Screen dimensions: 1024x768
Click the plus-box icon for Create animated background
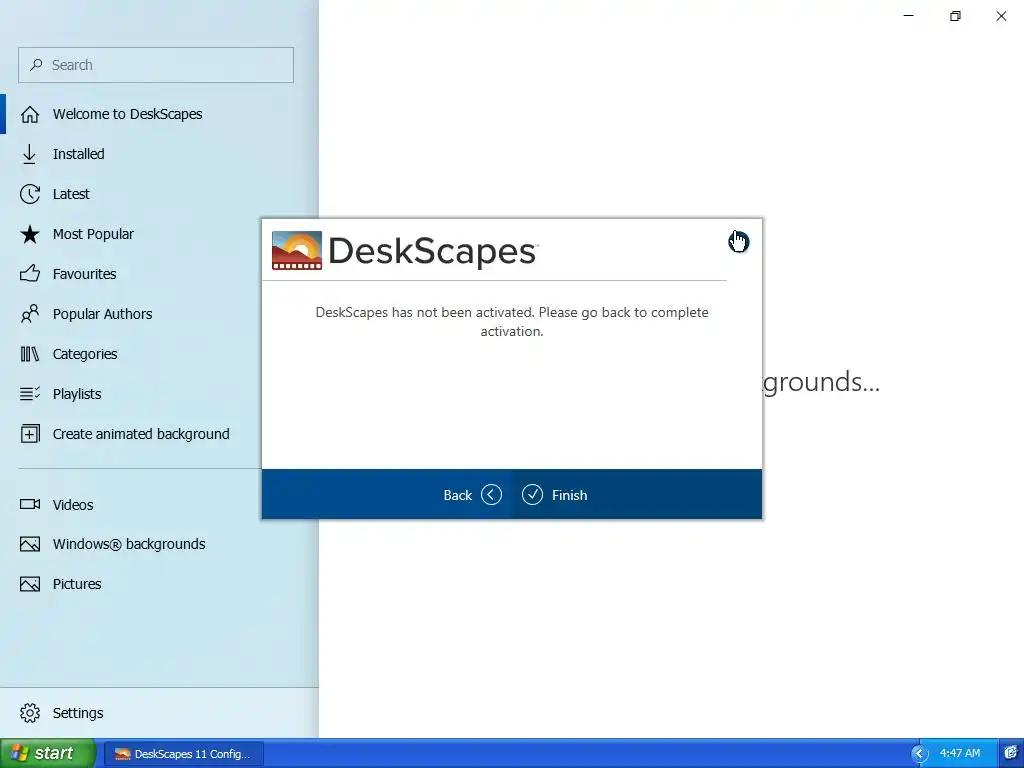(29, 434)
